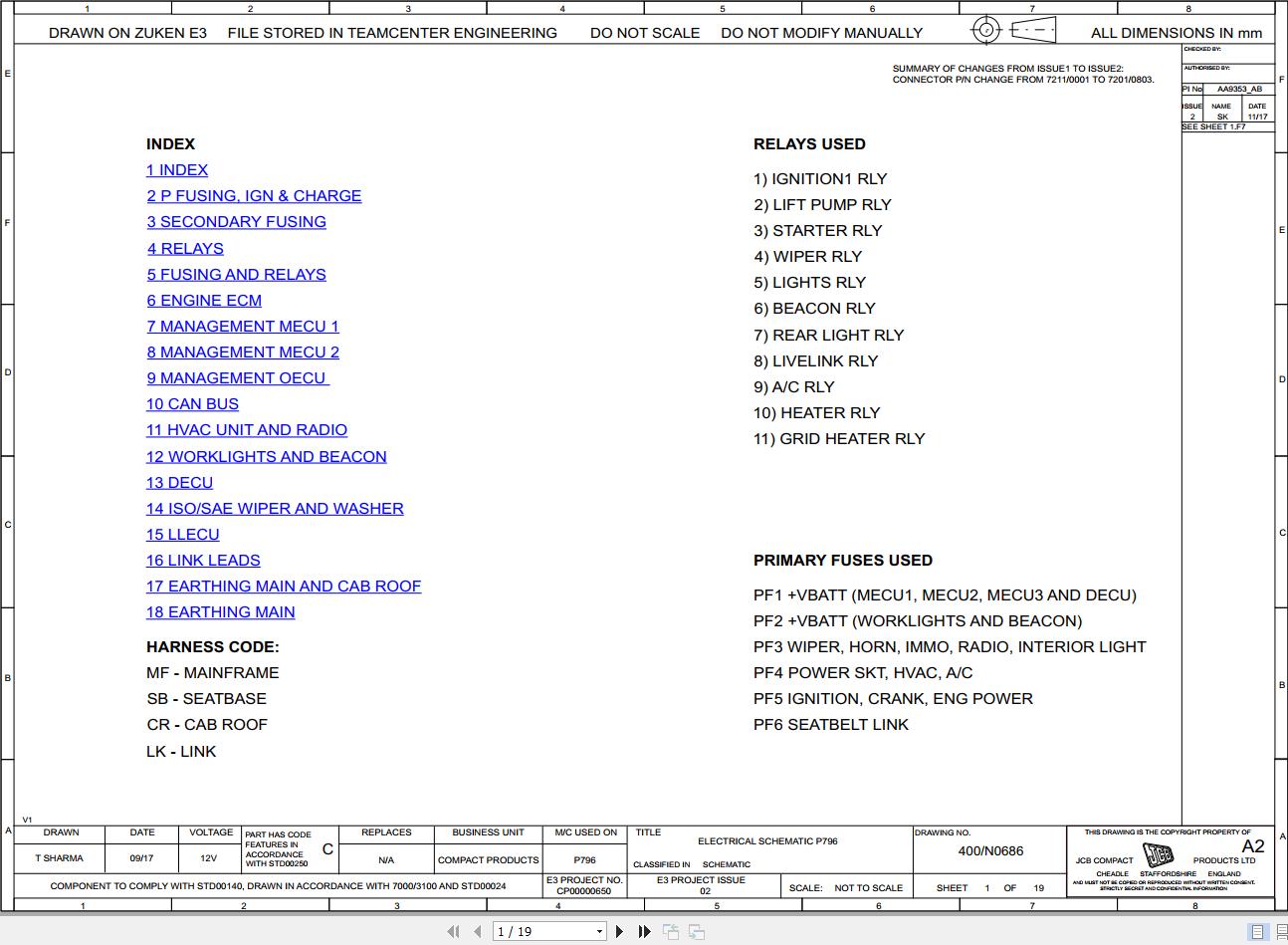Image resolution: width=1288 pixels, height=945 pixels.
Task: Open the 16 LINK LEADS link
Action: pyautogui.click(x=203, y=561)
